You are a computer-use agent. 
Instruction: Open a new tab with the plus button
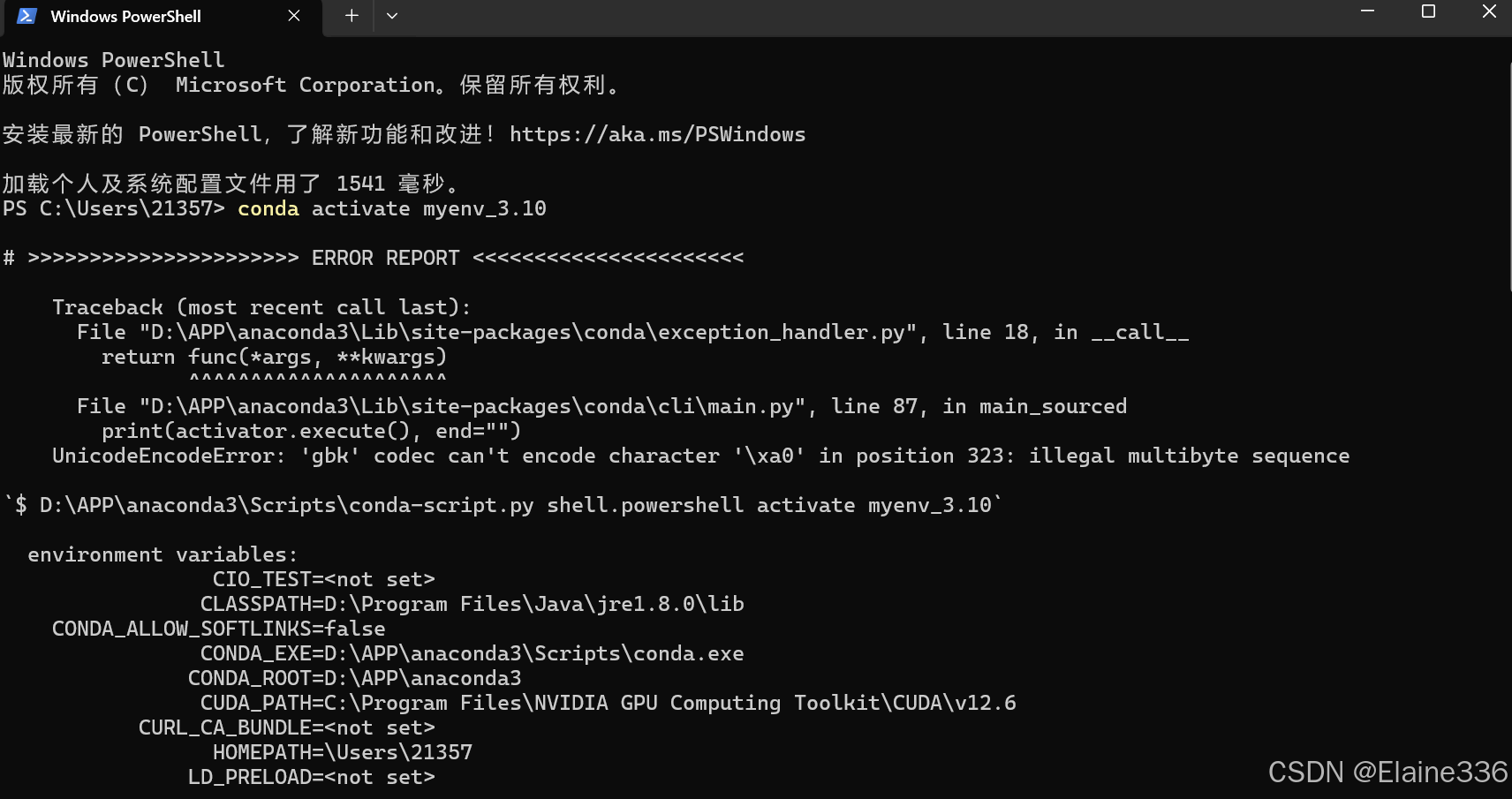[351, 16]
